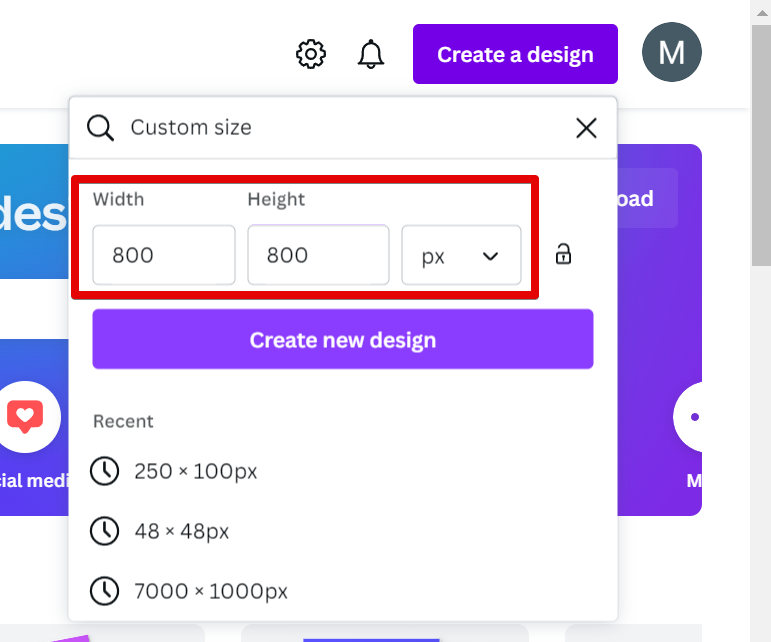Click the Create a design button
Screen dimensions: 771x642
[515, 54]
